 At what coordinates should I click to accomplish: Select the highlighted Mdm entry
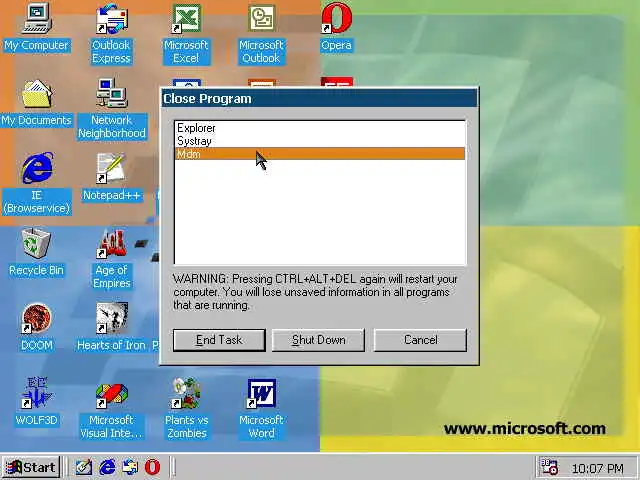(x=320, y=154)
